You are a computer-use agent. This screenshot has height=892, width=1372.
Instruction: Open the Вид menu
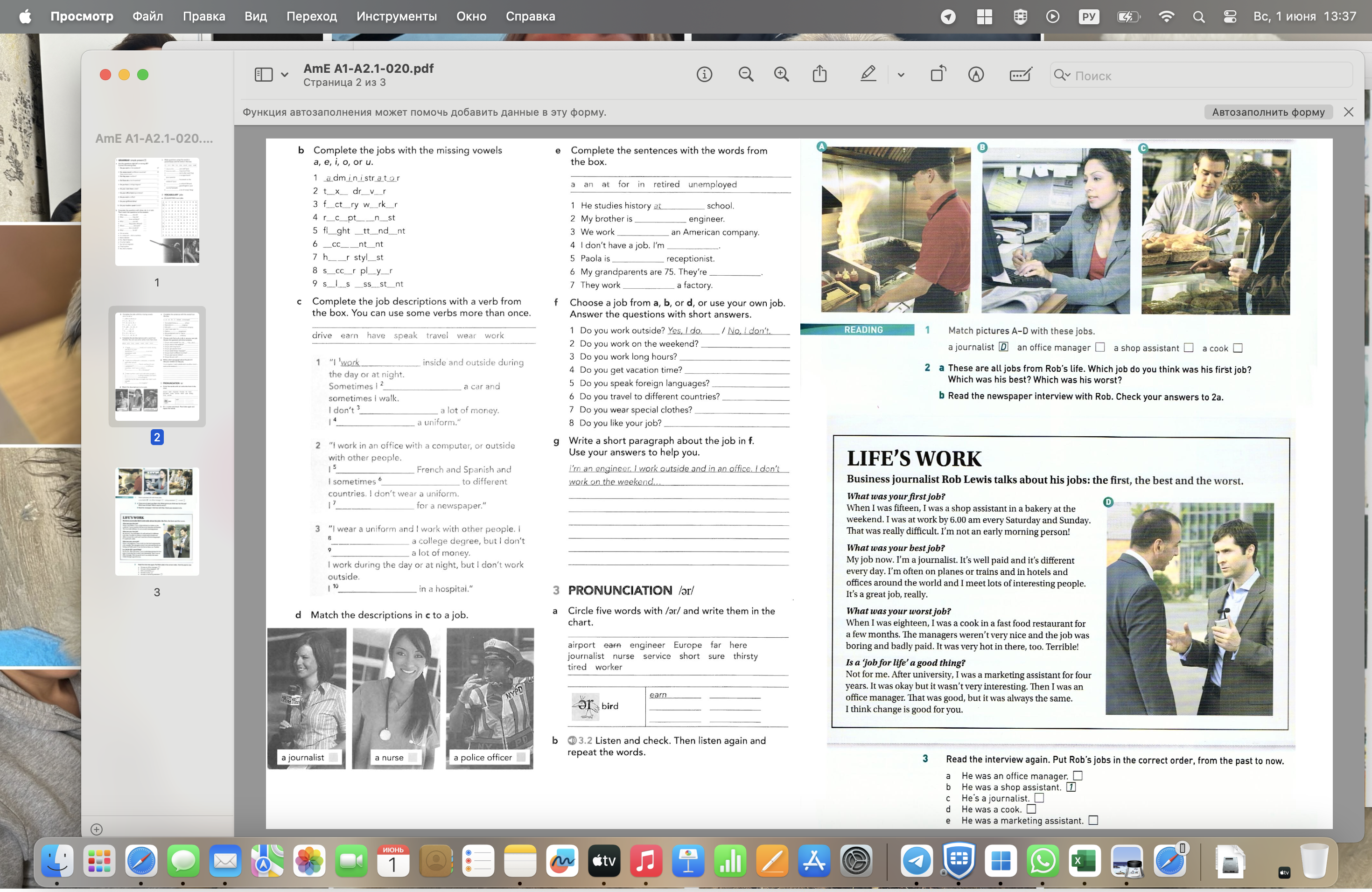coord(255,16)
